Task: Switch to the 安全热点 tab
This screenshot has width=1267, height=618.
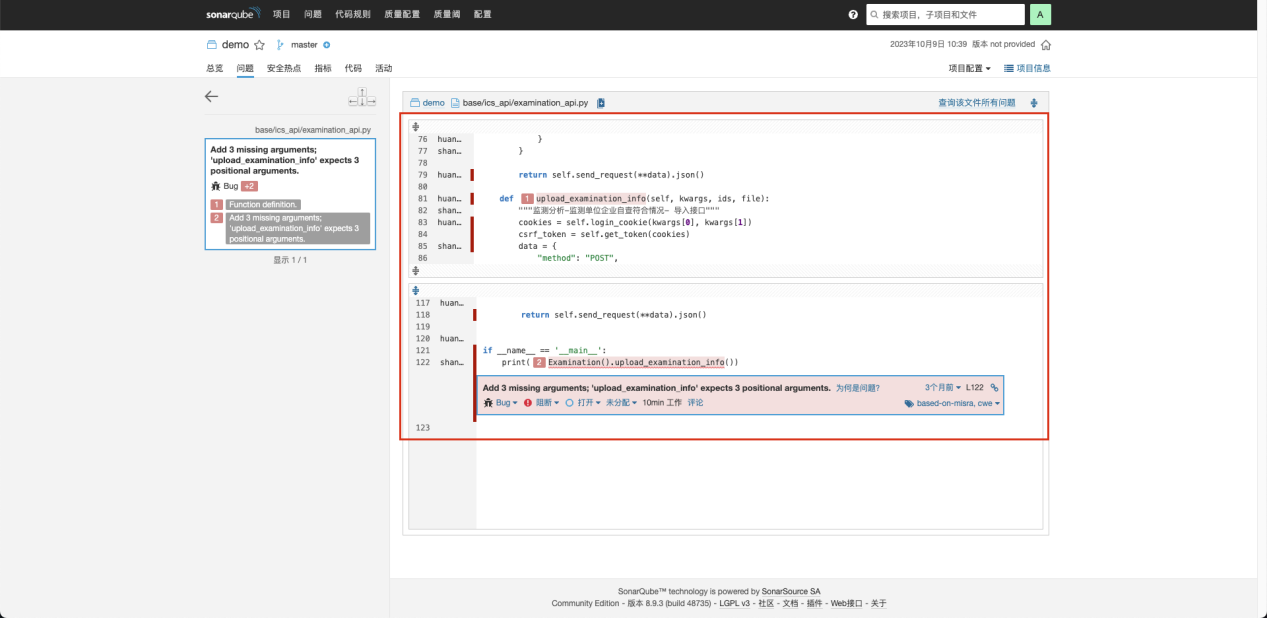Action: 286,68
